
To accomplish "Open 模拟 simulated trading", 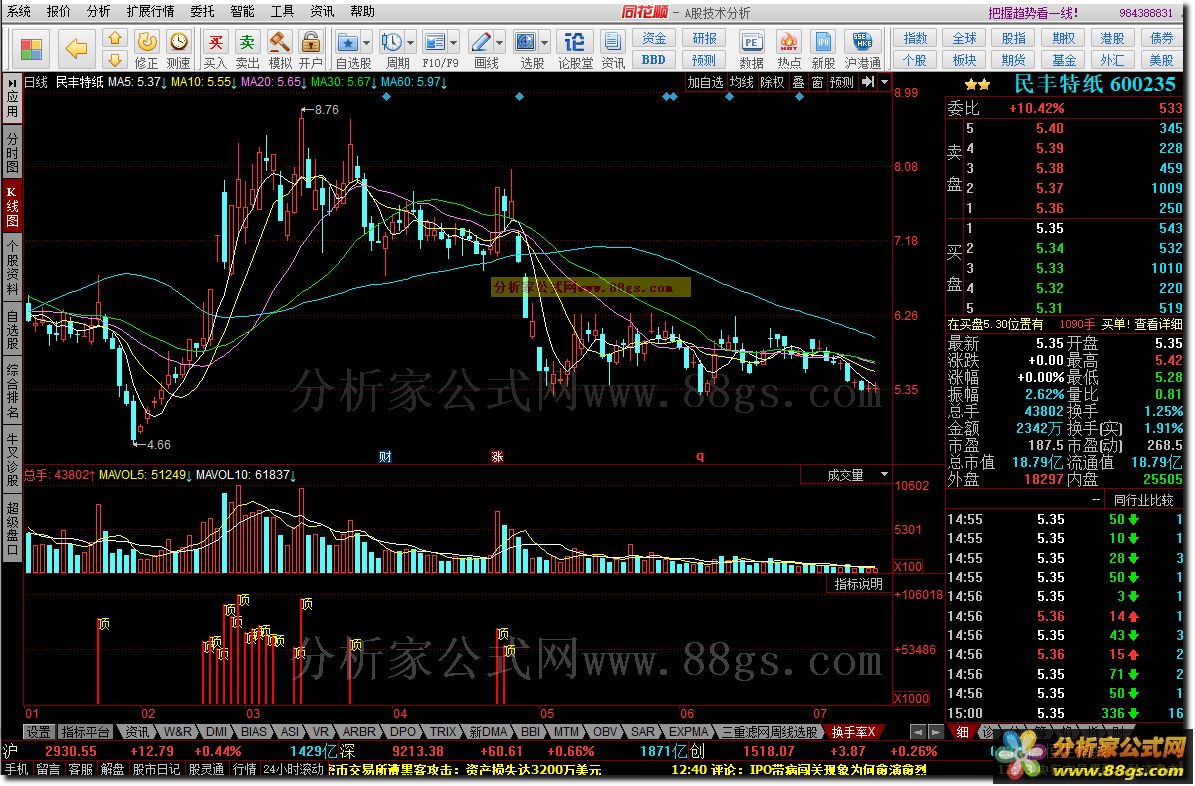I will pos(280,49).
